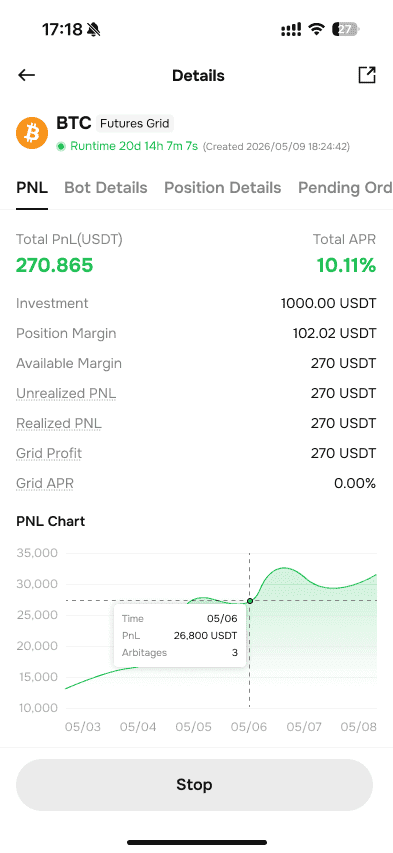Tap the chart tooltip showing 26,800 USDT
Viewport: 393px width, 853px height.
180,635
